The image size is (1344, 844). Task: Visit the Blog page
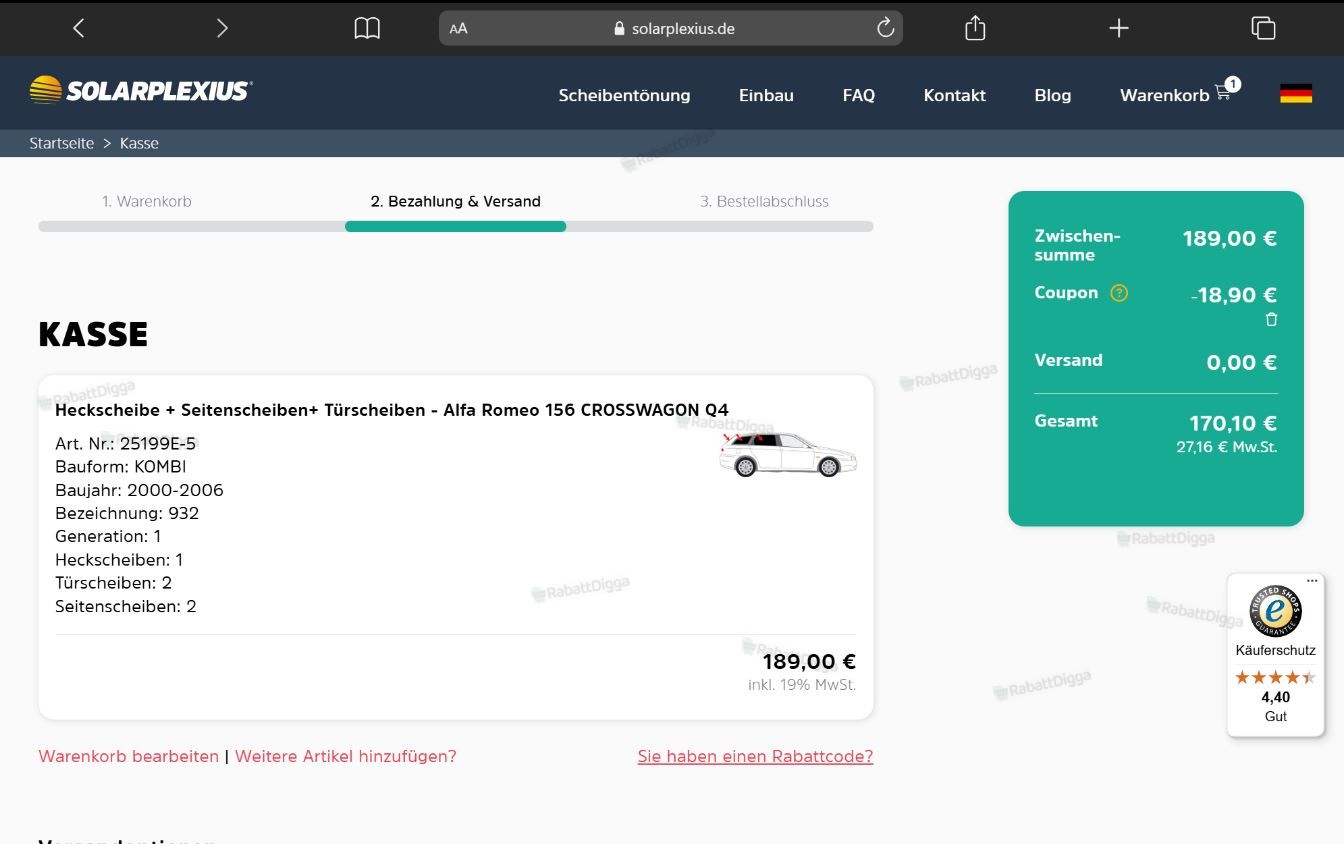(x=1052, y=95)
